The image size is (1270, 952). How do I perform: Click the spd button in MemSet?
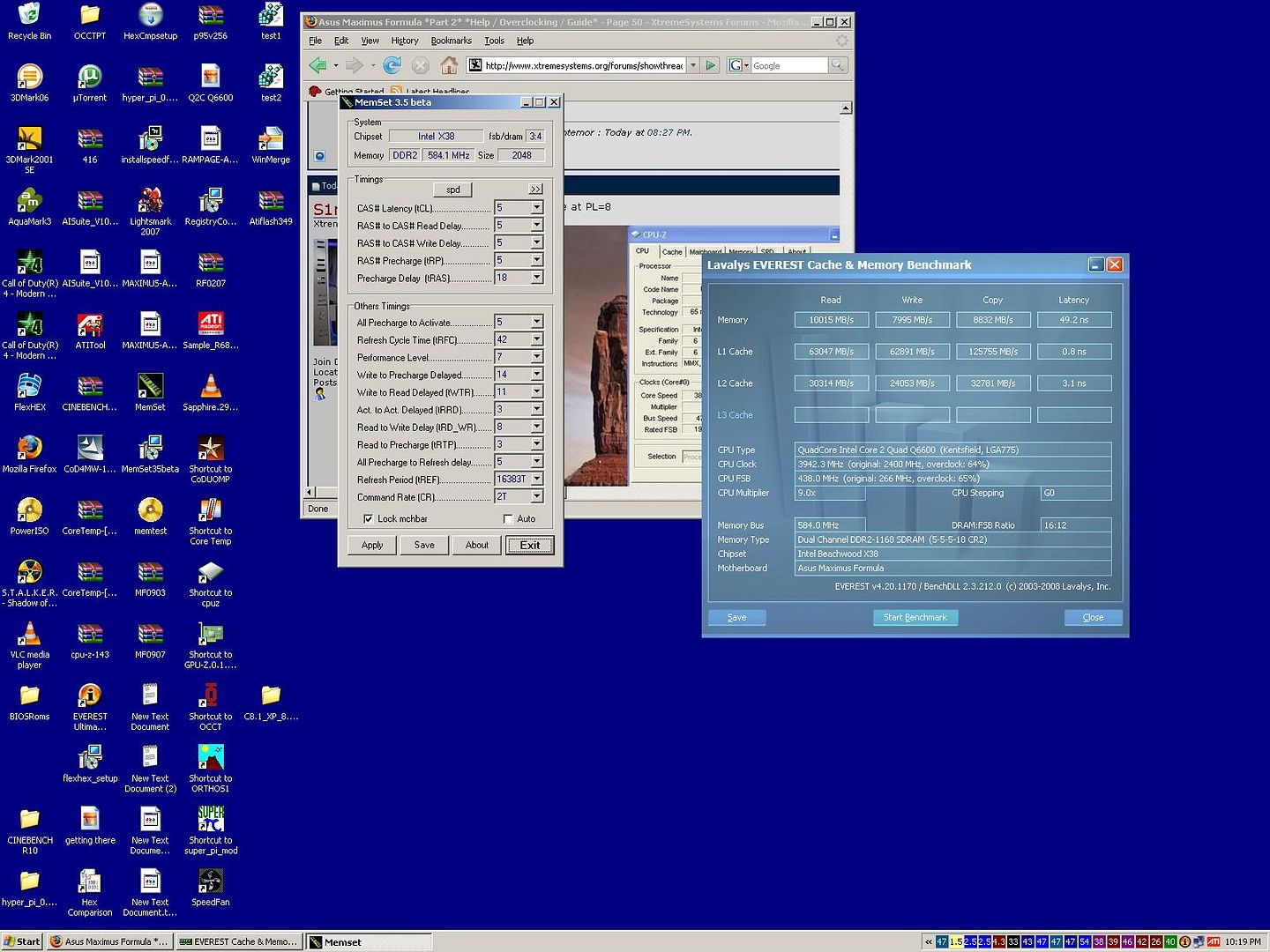pyautogui.click(x=452, y=190)
